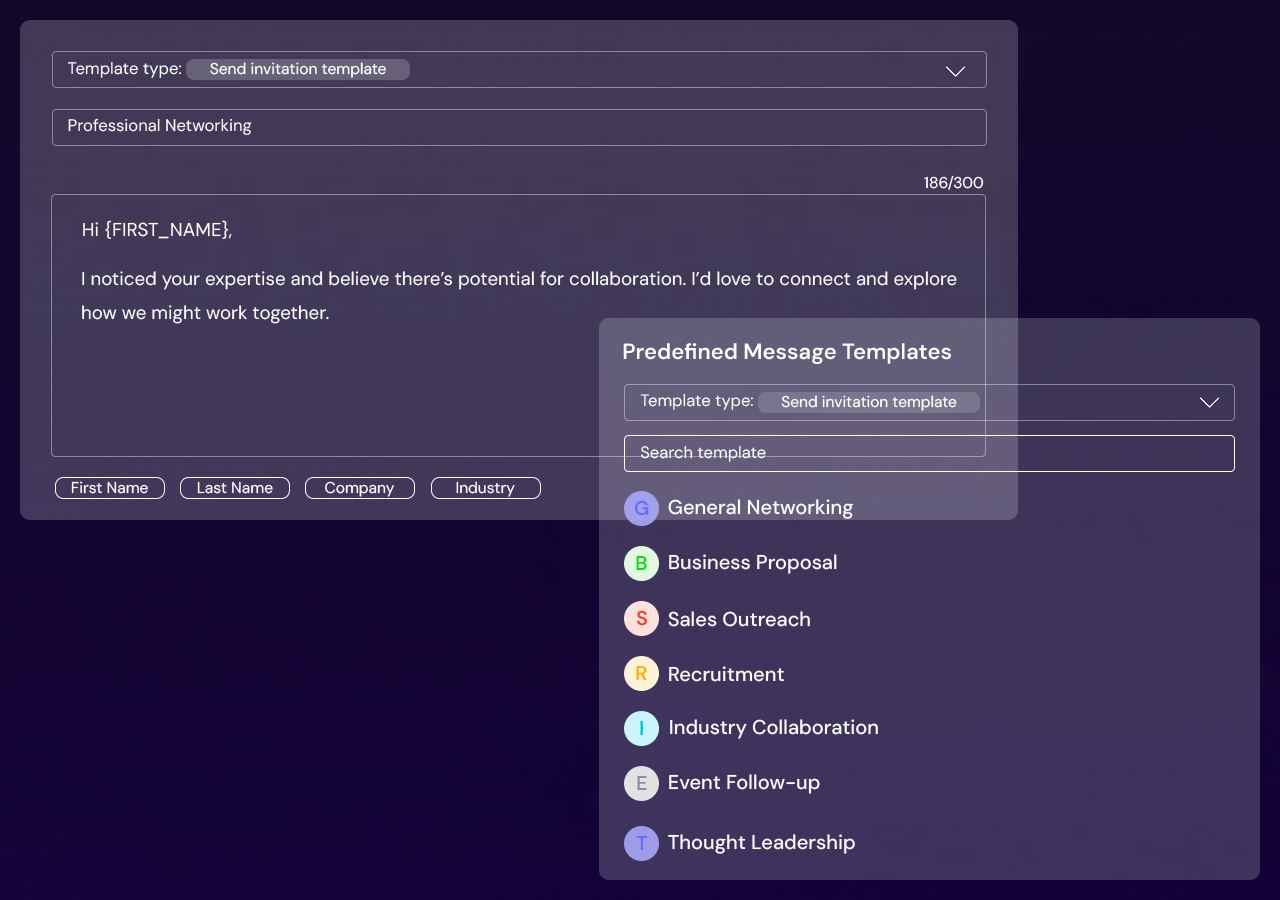
Task: Click the purple G icon for General Networking
Action: pos(641,508)
